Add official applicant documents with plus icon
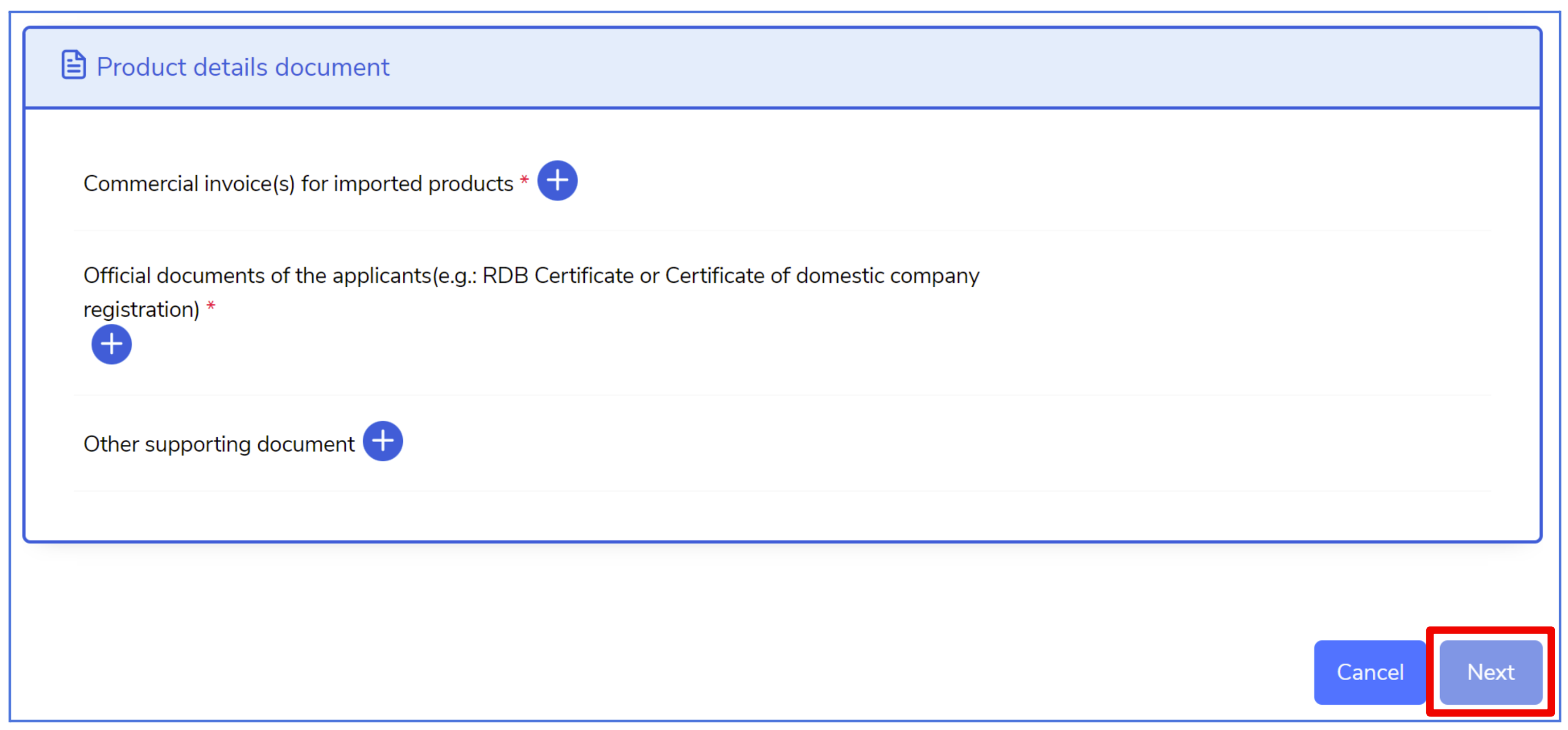Screen dimensions: 1568x730 pos(112,344)
